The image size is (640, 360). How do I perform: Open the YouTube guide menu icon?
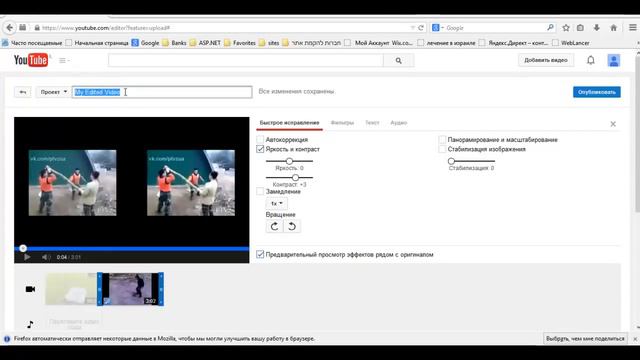coord(64,60)
